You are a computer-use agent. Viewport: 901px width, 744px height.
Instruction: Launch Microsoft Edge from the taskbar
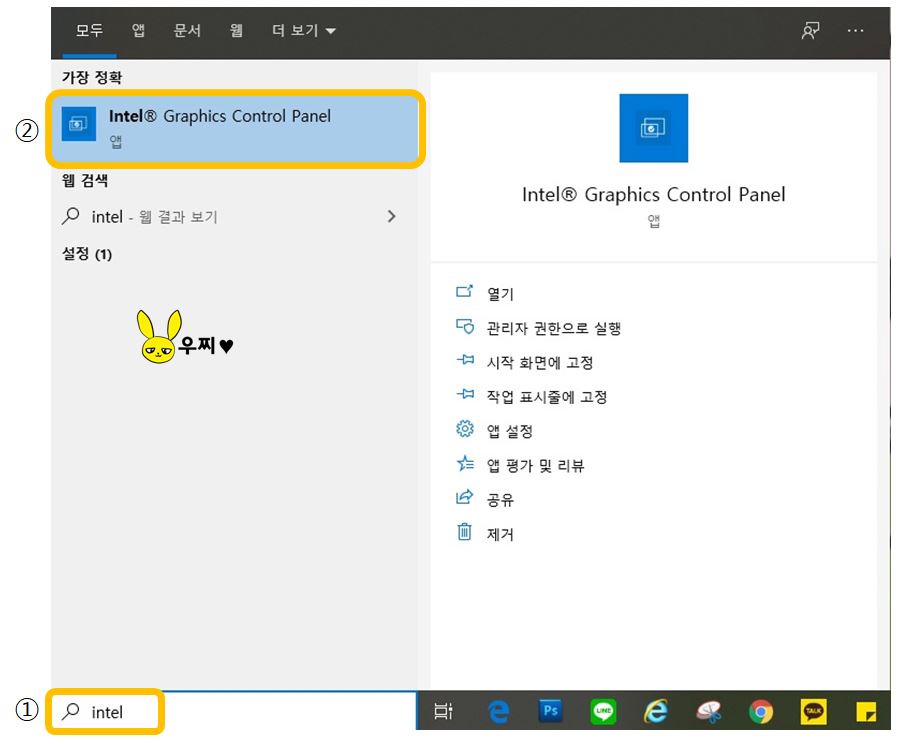tap(498, 711)
